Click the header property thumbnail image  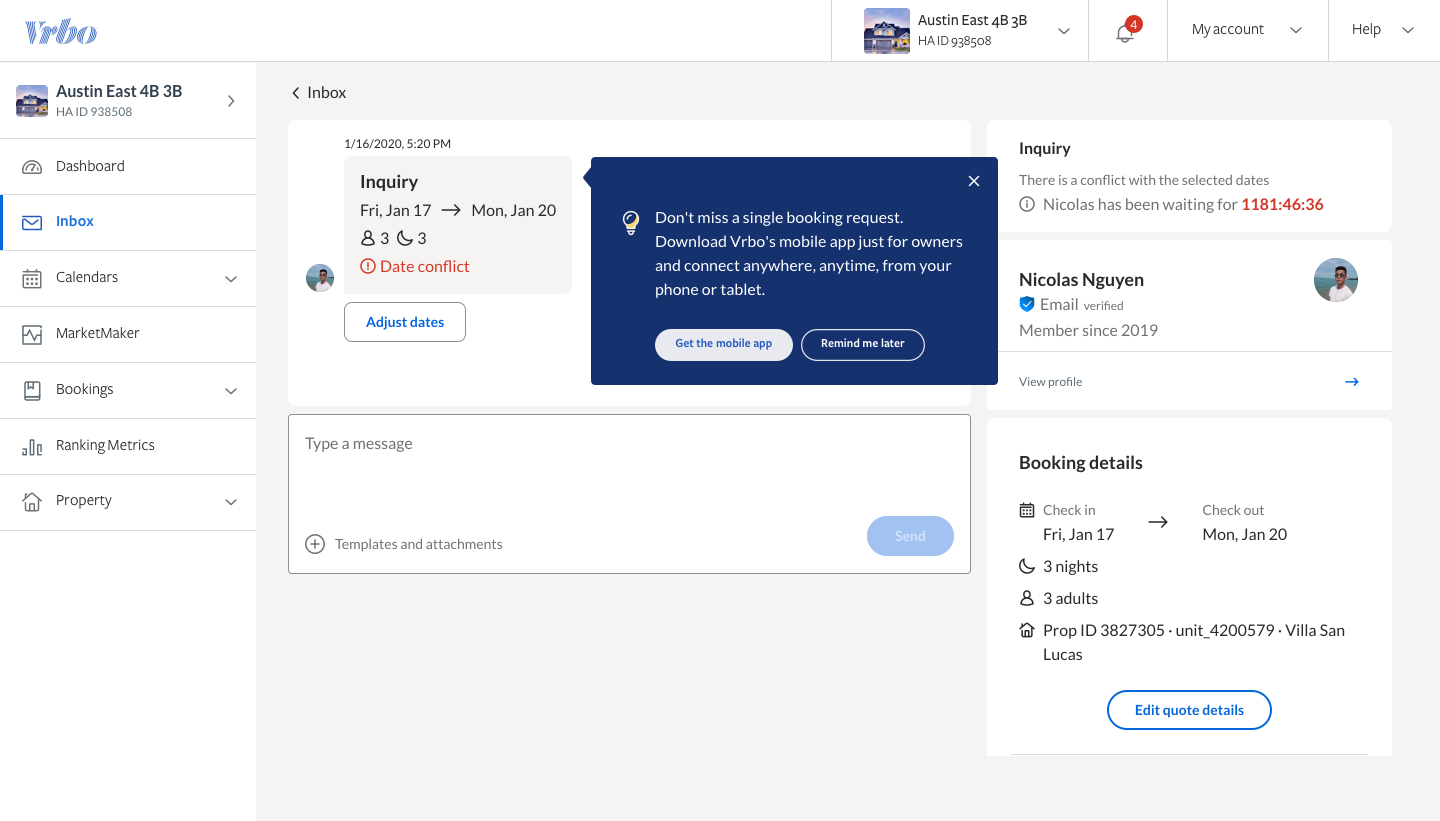point(887,31)
